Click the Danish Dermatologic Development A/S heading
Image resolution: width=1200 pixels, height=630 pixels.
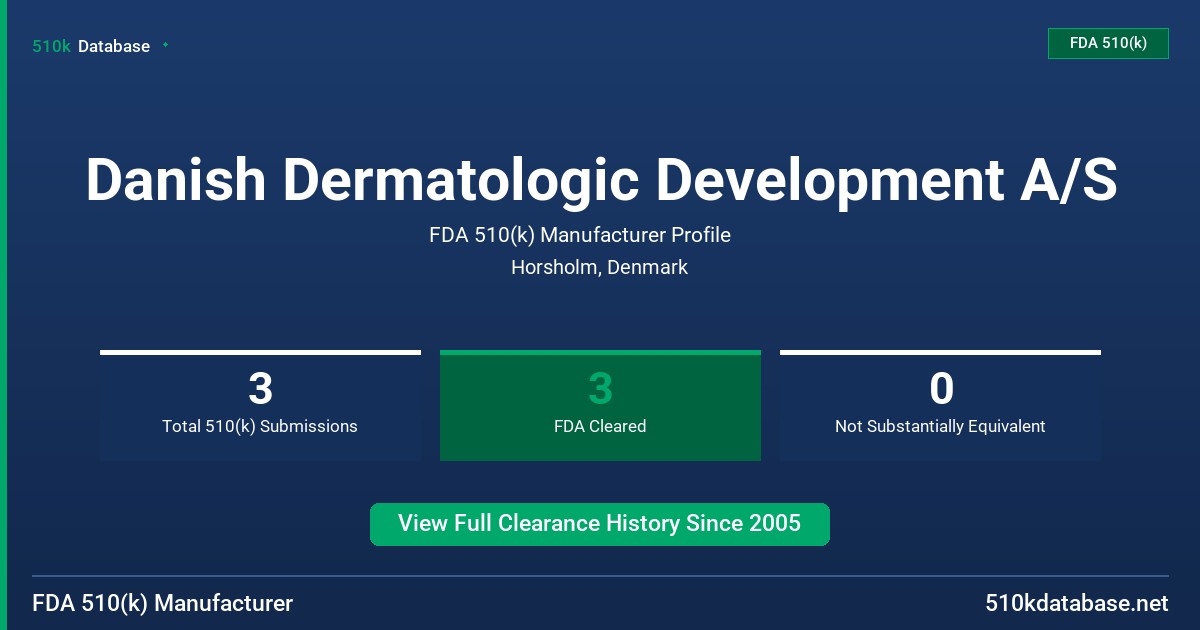[601, 181]
